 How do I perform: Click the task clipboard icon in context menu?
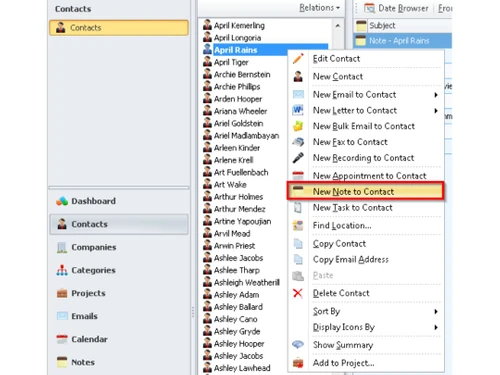click(x=298, y=207)
